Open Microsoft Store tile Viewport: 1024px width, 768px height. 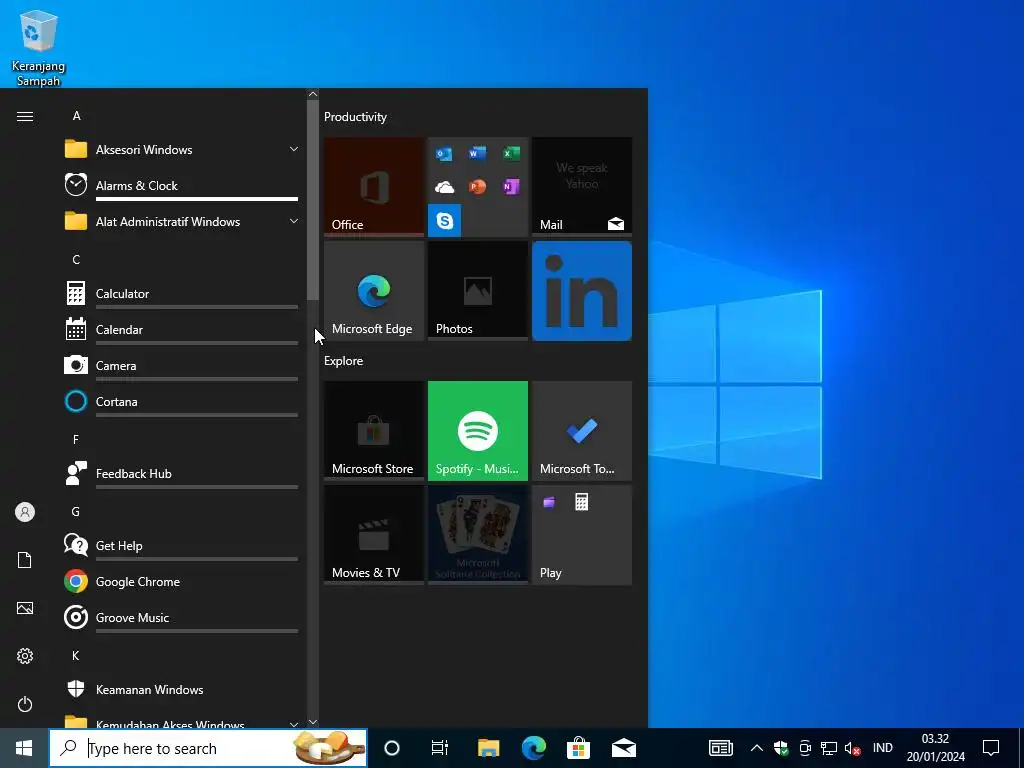(374, 431)
